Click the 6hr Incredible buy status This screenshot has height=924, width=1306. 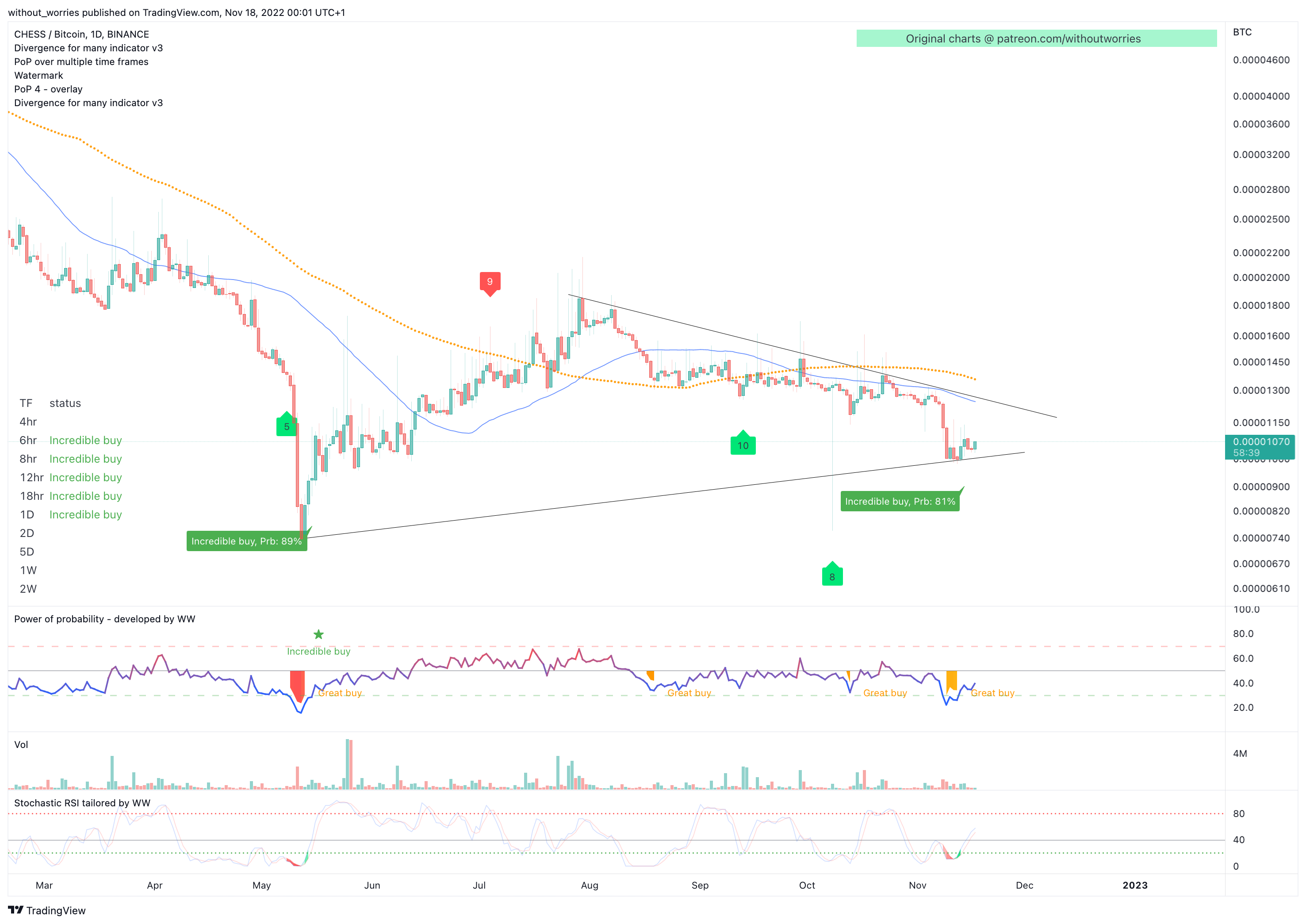[x=85, y=441]
